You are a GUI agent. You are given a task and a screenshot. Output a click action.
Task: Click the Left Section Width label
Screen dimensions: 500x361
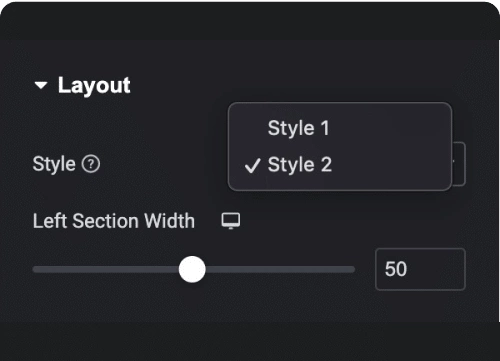coord(114,221)
